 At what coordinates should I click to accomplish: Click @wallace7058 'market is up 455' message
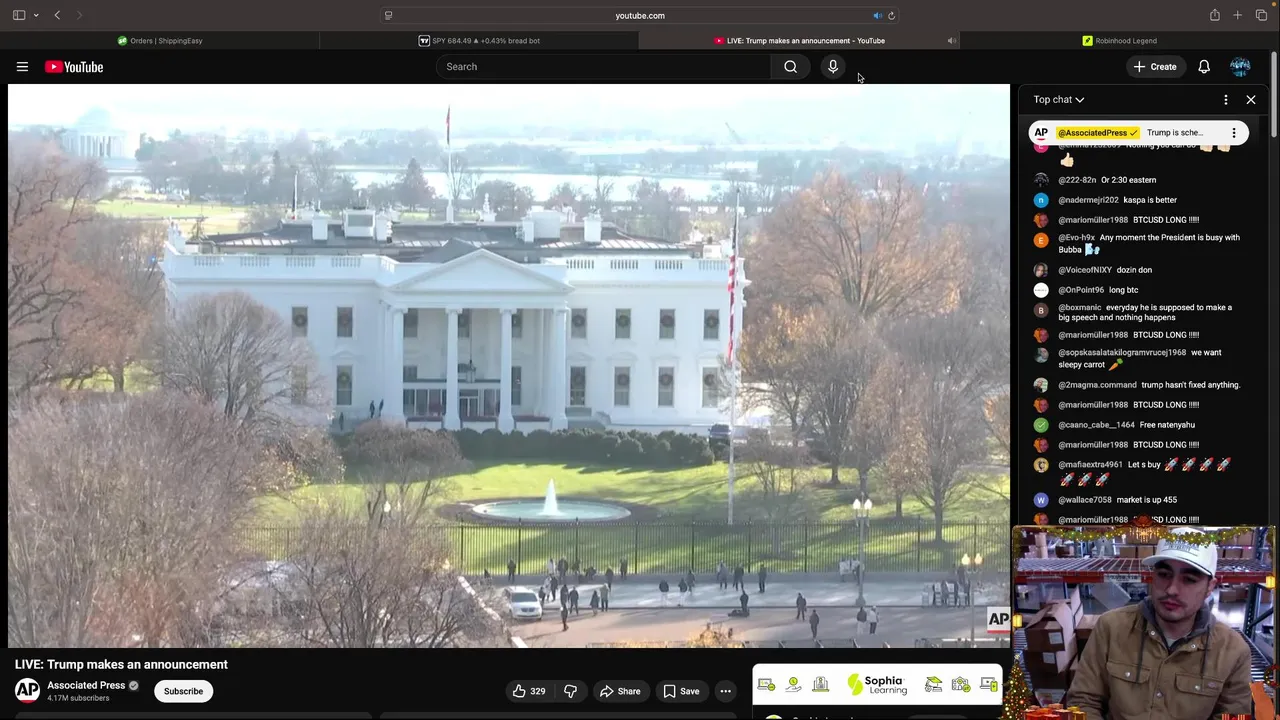(1146, 500)
